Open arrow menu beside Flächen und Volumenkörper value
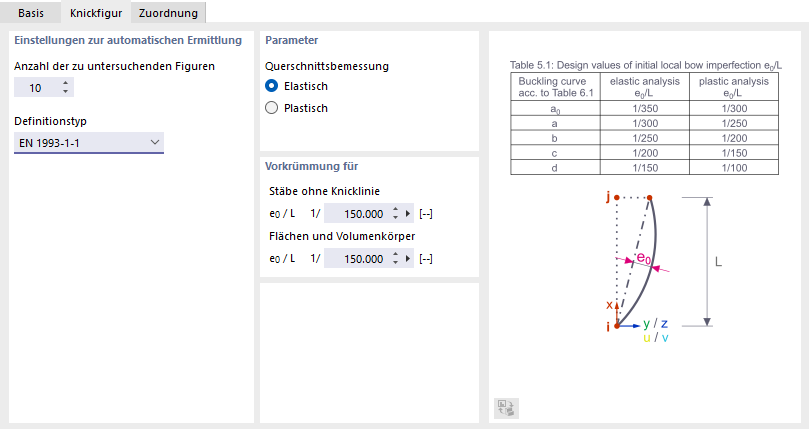The width and height of the screenshot is (809, 429). 408,259
